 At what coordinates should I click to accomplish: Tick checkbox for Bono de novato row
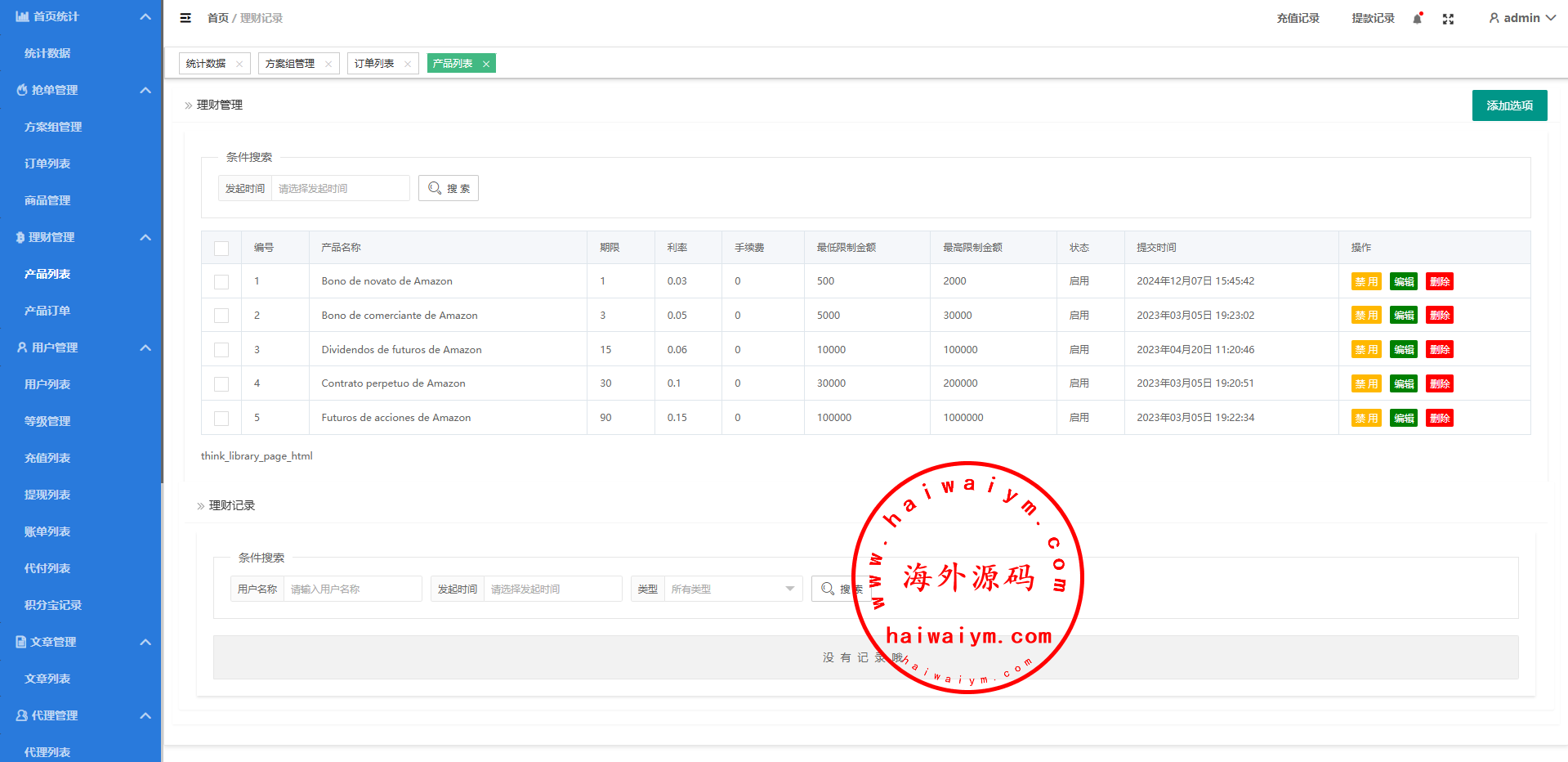point(221,282)
